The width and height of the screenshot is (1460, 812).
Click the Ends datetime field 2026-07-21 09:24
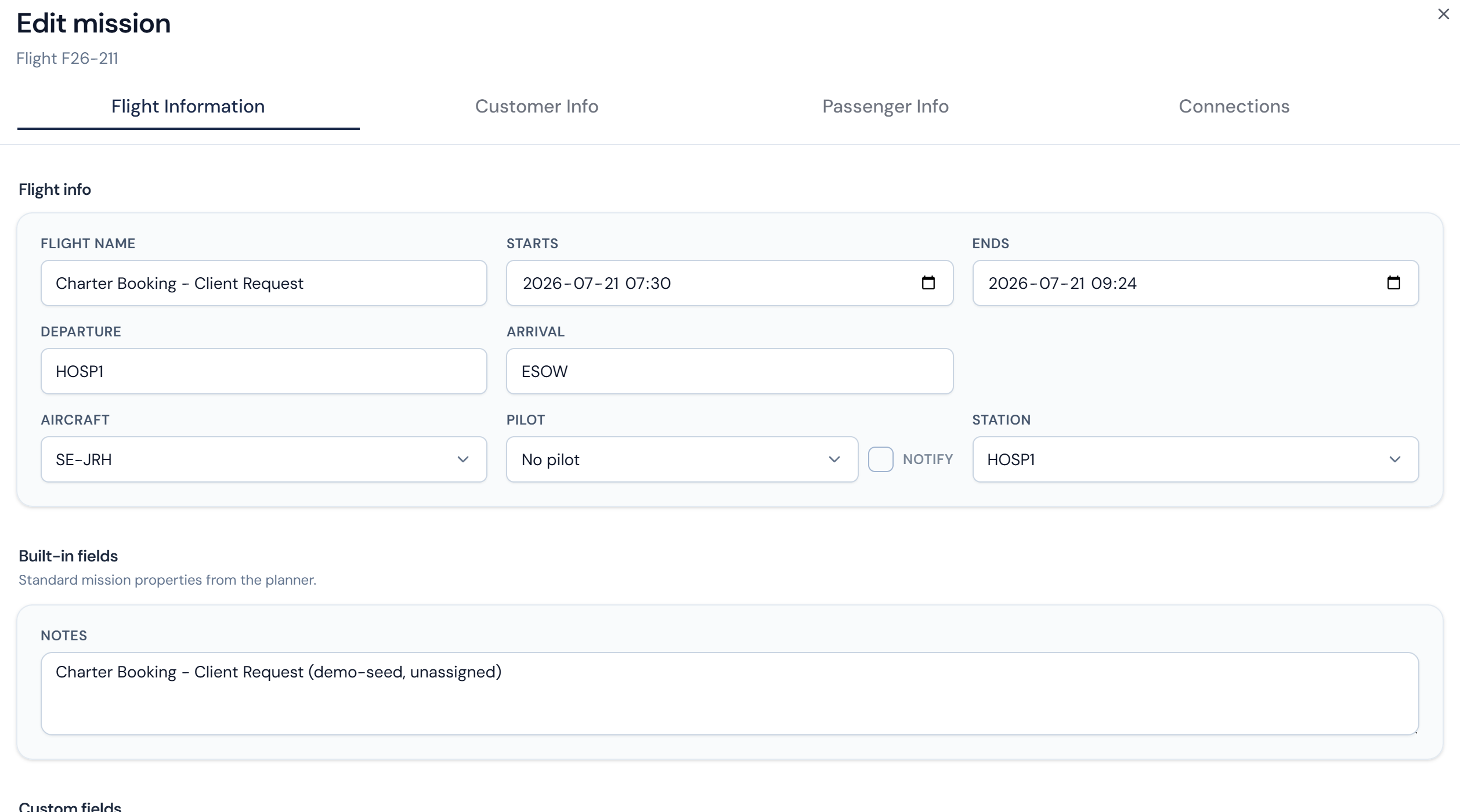[1195, 283]
